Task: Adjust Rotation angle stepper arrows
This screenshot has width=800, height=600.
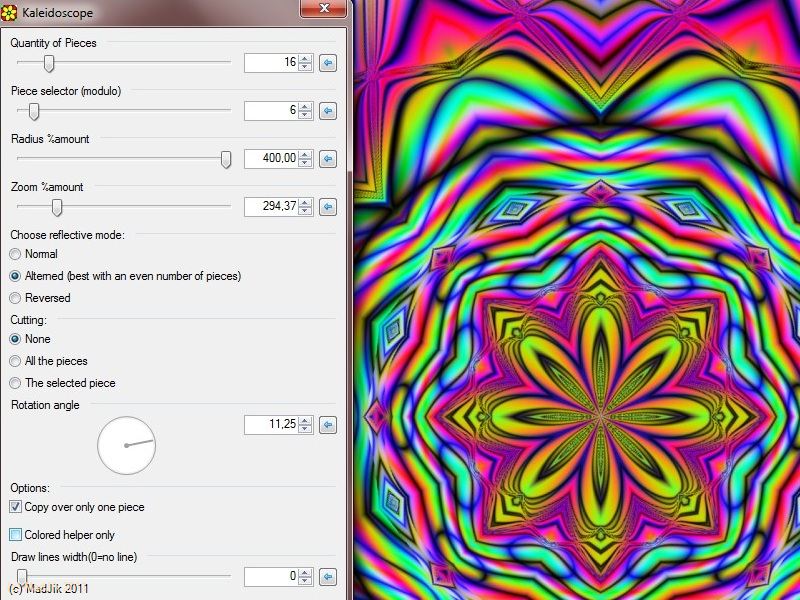Action: [305, 424]
